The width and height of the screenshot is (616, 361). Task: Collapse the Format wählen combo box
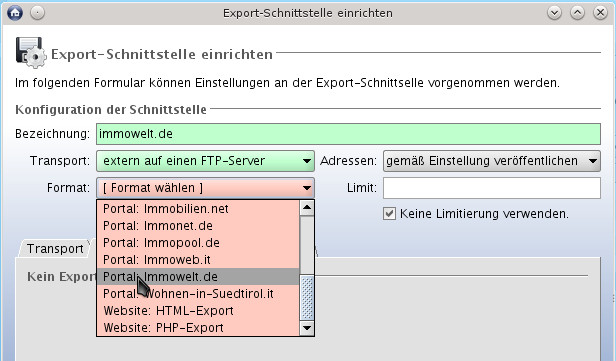[x=205, y=188]
